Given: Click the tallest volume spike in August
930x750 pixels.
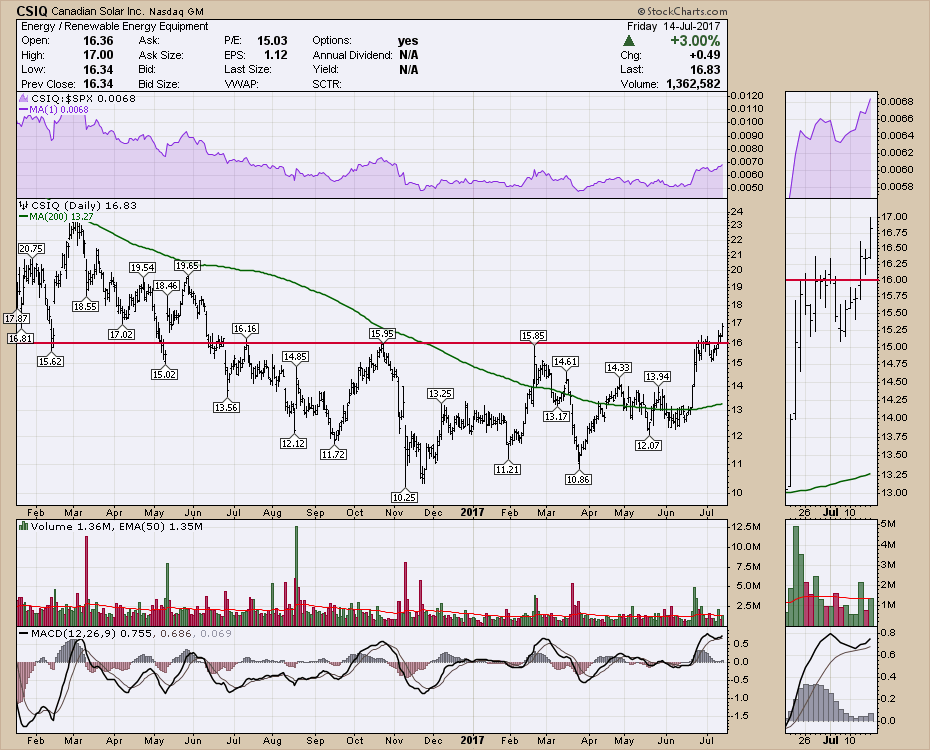Looking at the screenshot, I should click(x=297, y=575).
